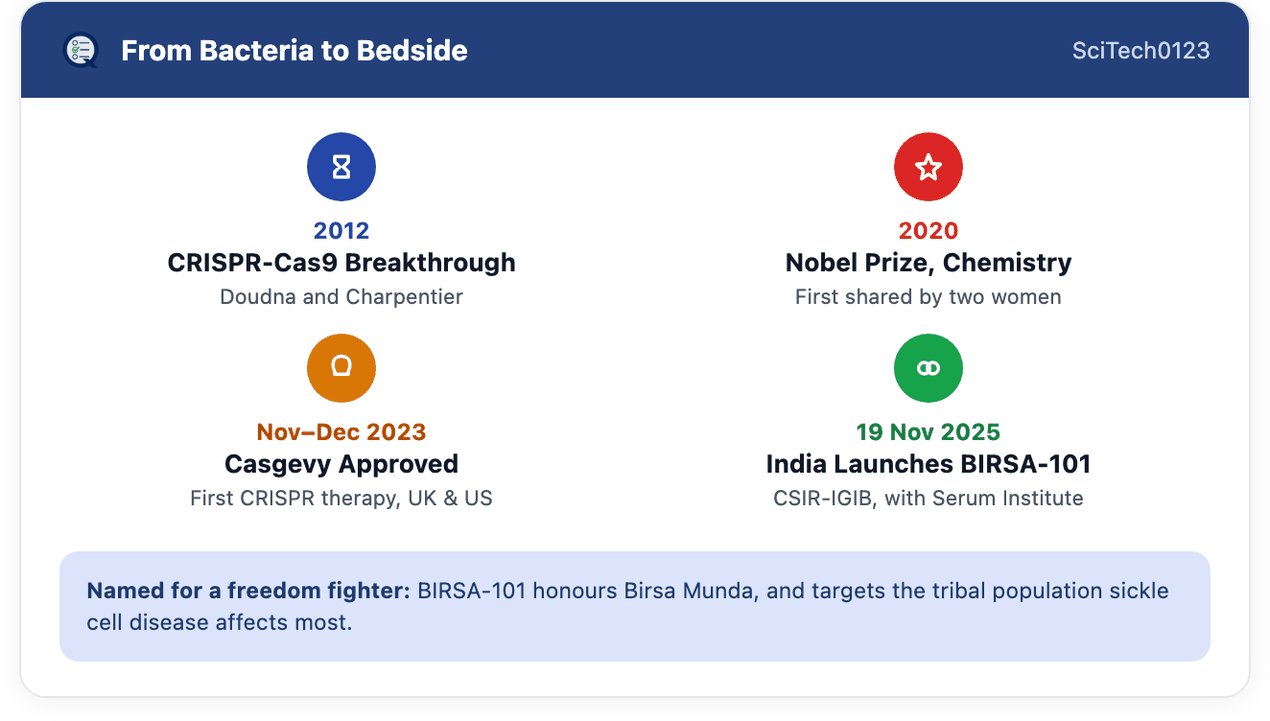Select the Casgevy Approved heading

pyautogui.click(x=341, y=464)
